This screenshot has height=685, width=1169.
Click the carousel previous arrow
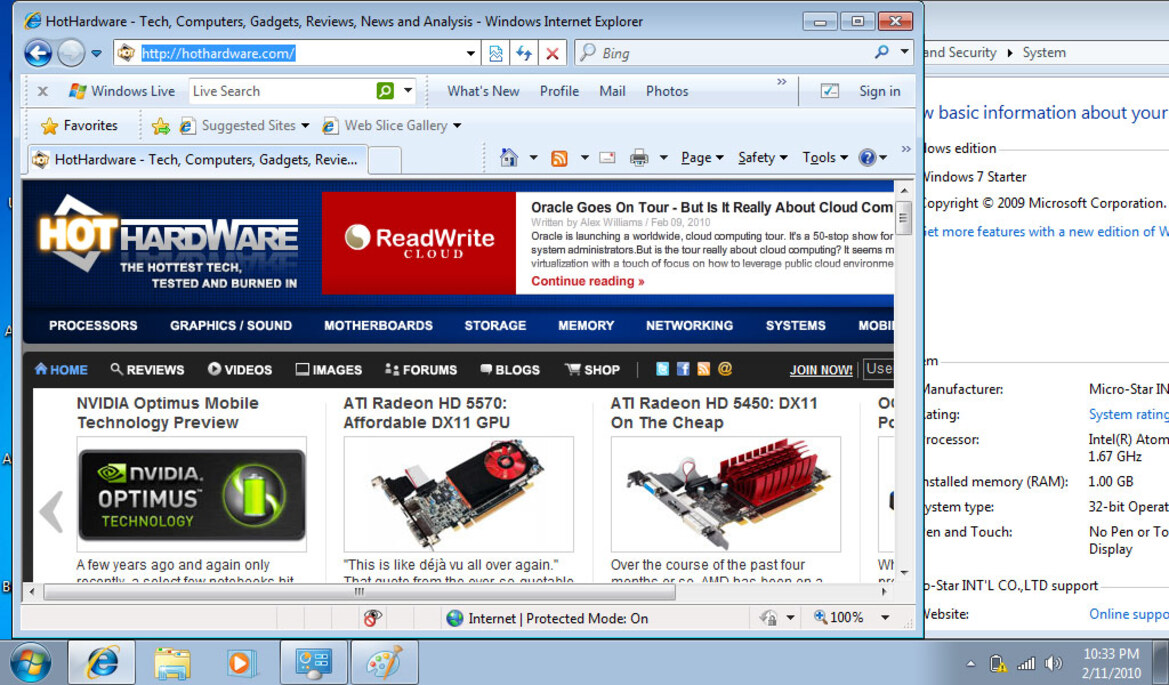tap(51, 511)
